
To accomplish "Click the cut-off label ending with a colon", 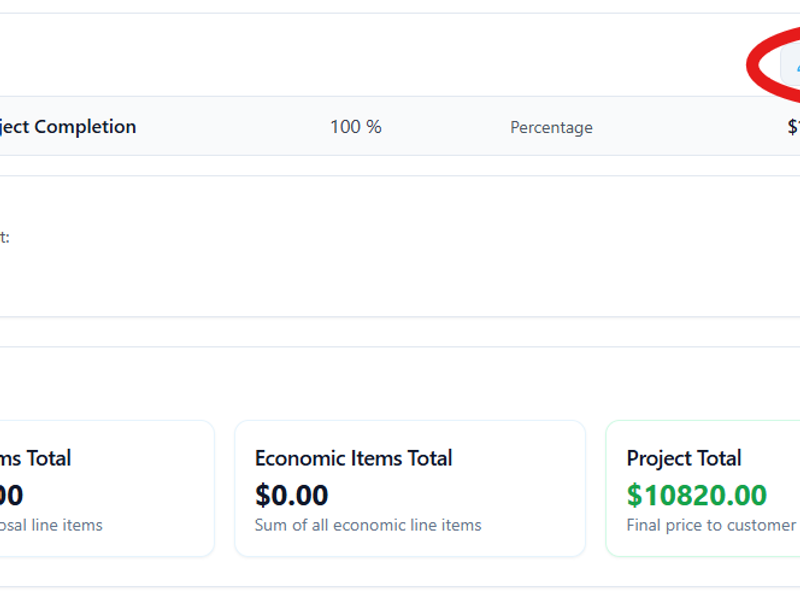I will pos(4,237).
